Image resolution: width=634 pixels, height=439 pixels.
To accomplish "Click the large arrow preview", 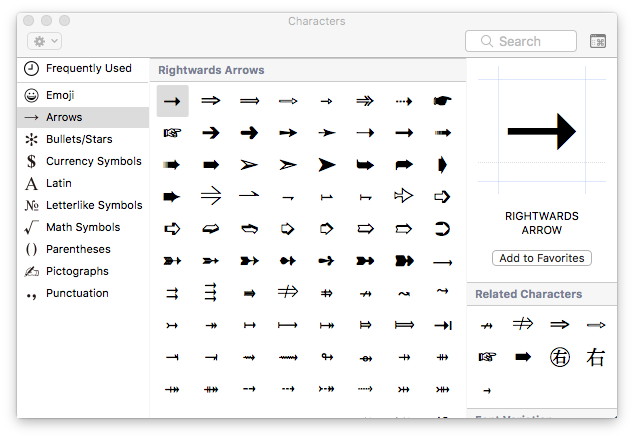I will tap(542, 131).
